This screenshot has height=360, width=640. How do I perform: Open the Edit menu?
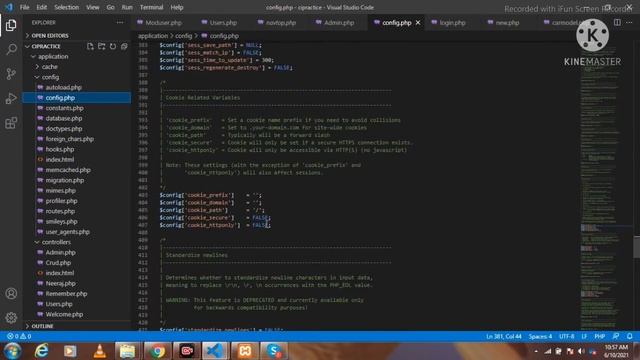click(42, 7)
